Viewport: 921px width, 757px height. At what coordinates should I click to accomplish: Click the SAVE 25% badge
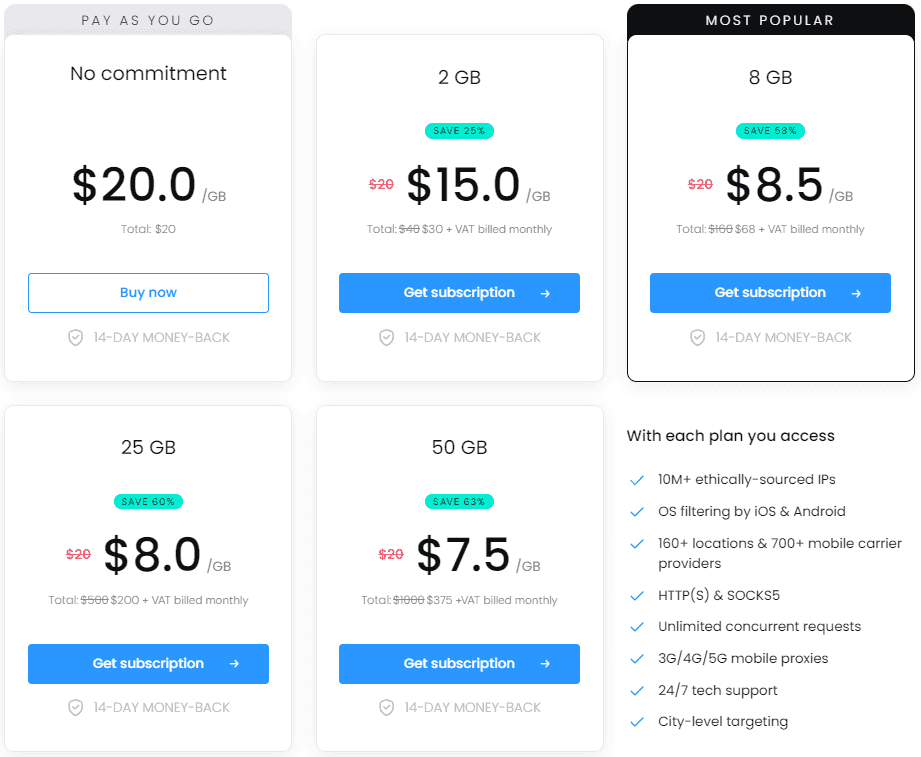(459, 131)
